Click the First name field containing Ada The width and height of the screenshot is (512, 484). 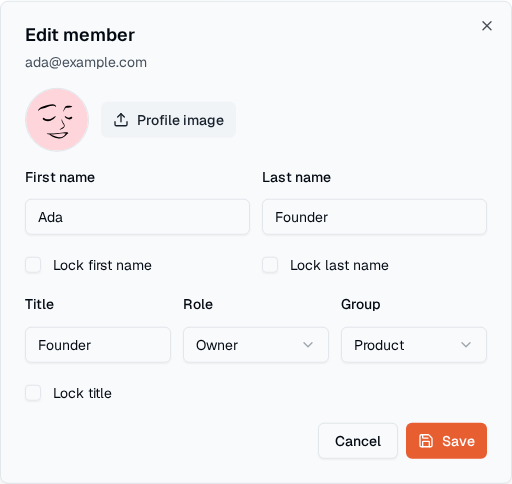(137, 217)
